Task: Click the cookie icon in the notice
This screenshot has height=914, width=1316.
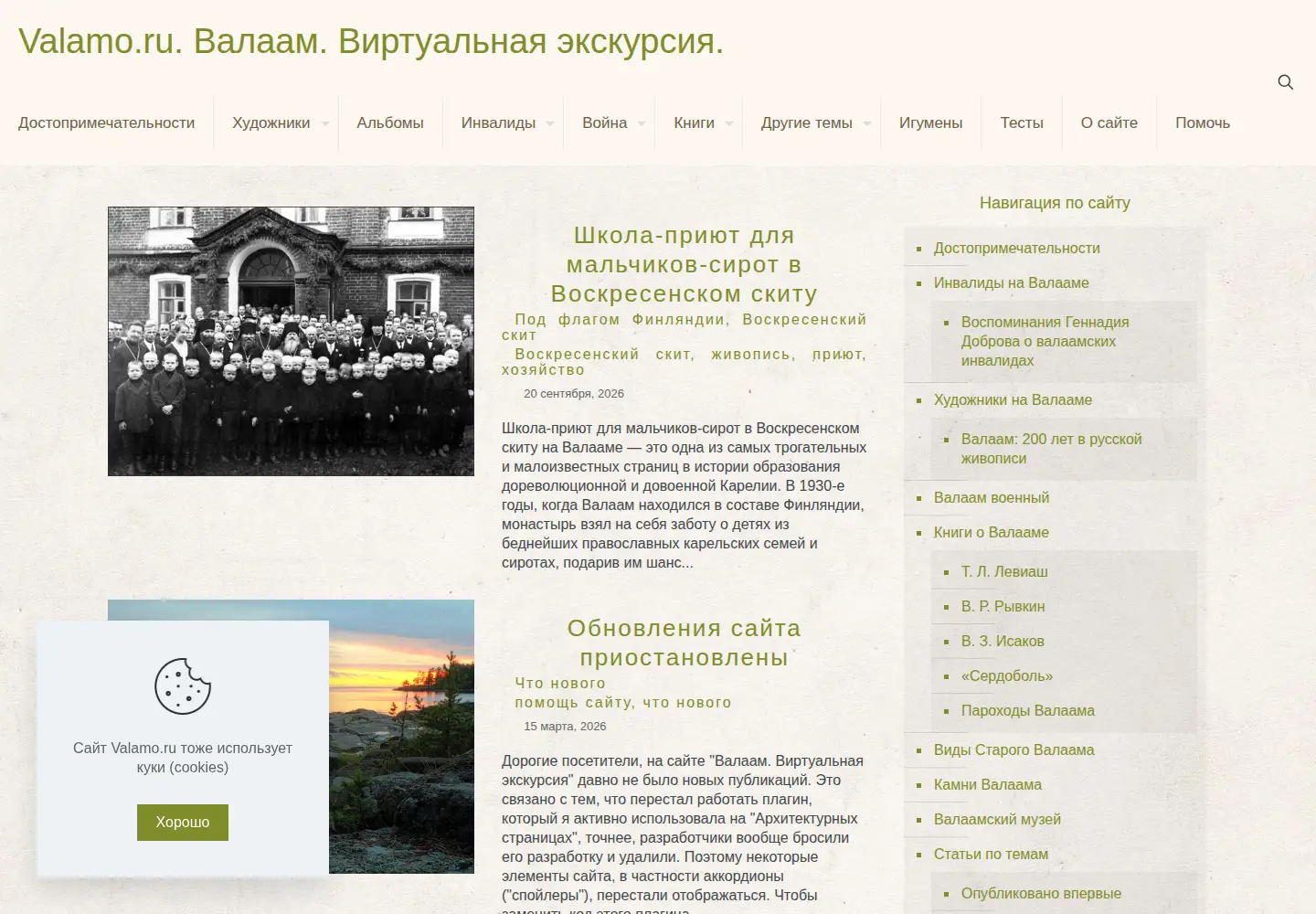Action: pos(183,685)
